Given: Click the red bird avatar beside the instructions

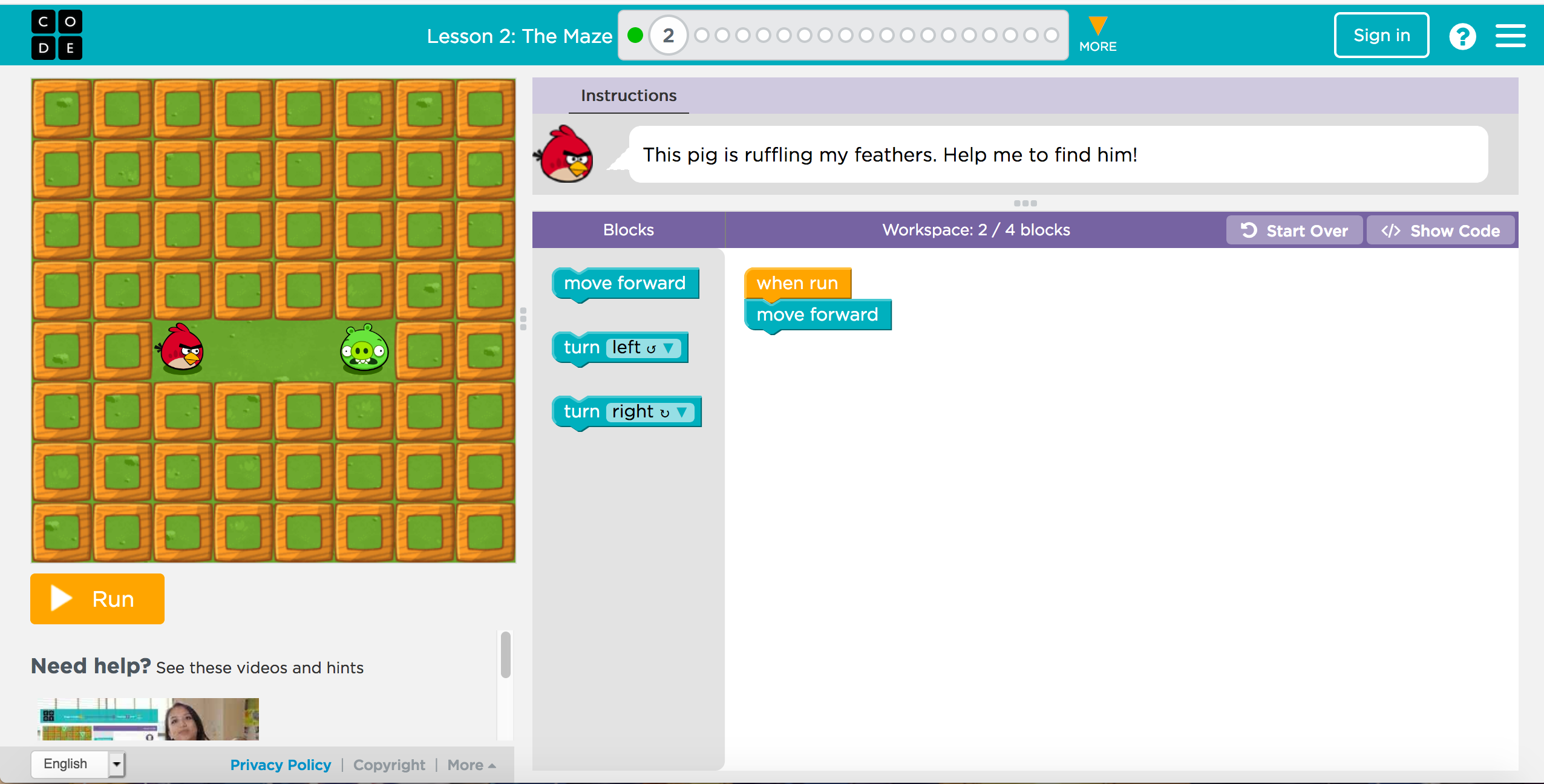Looking at the screenshot, I should 564,154.
